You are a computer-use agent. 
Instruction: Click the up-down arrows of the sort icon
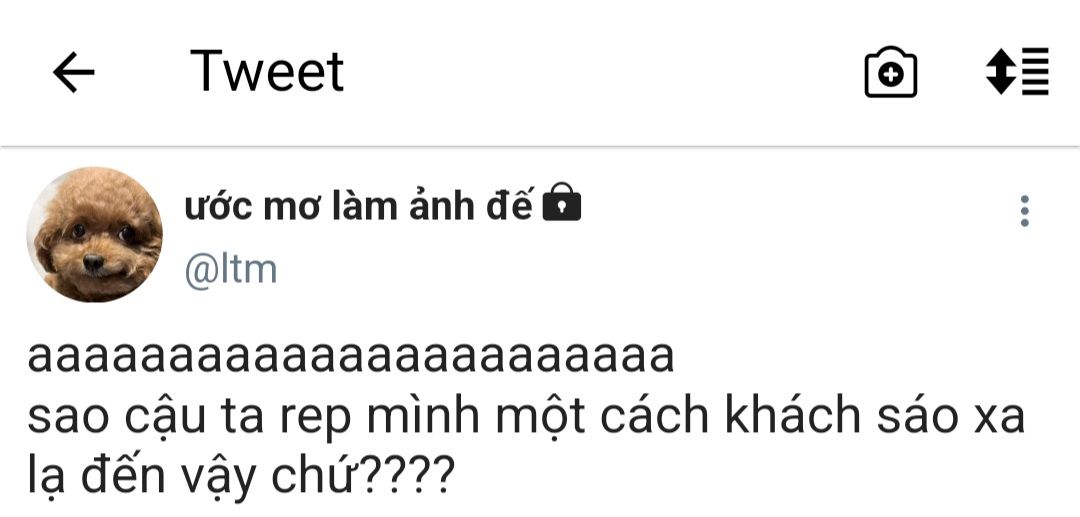pos(1001,71)
